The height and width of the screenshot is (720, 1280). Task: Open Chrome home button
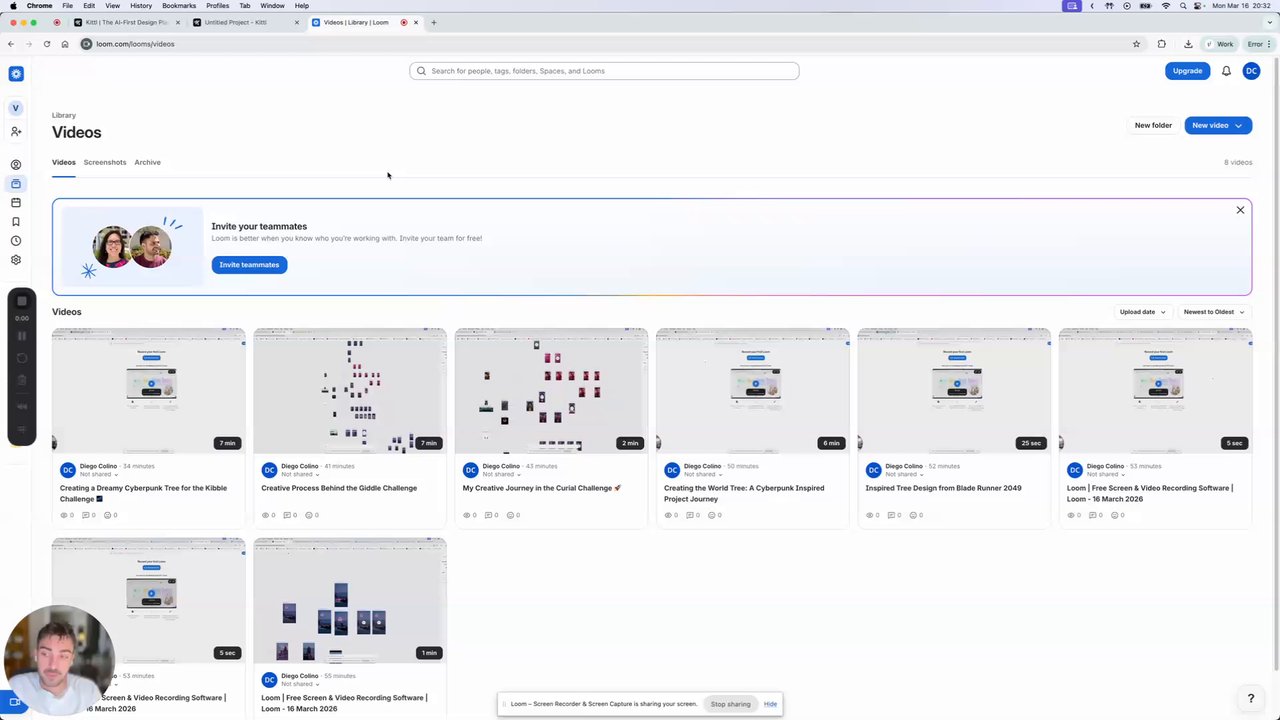[x=64, y=44]
